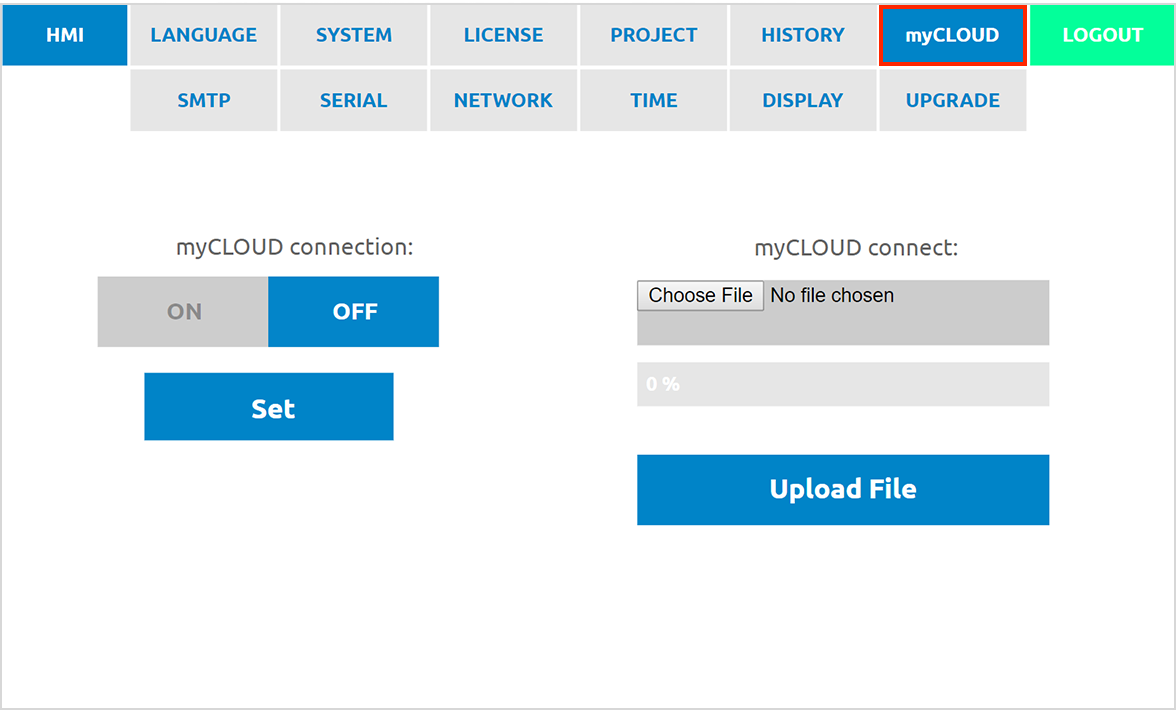Select the PROJECT tab
Image resolution: width=1176 pixels, height=710 pixels.
653,35
